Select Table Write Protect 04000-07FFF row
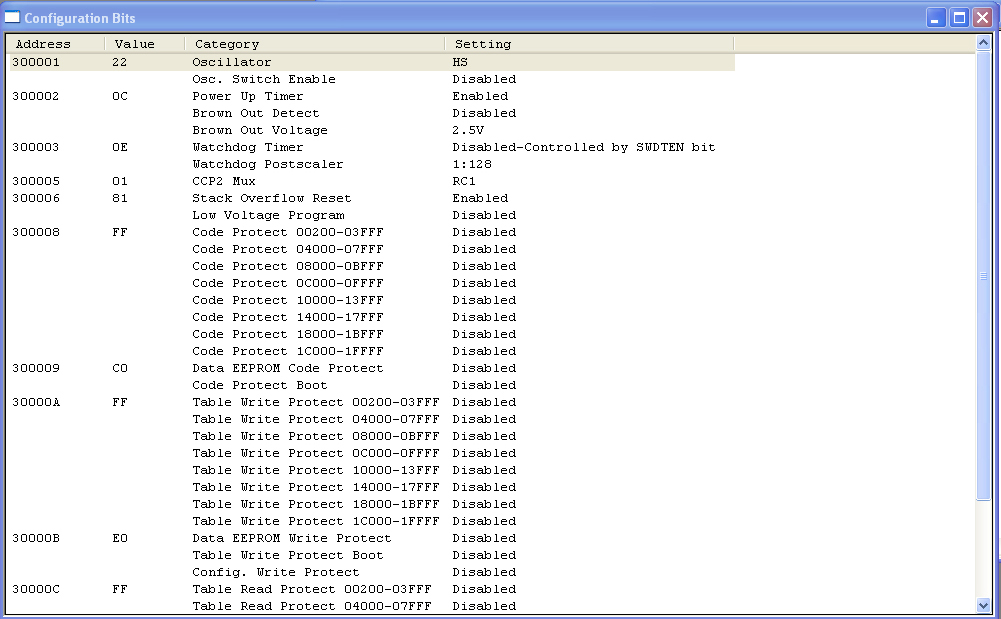1001x619 pixels. coord(372,419)
